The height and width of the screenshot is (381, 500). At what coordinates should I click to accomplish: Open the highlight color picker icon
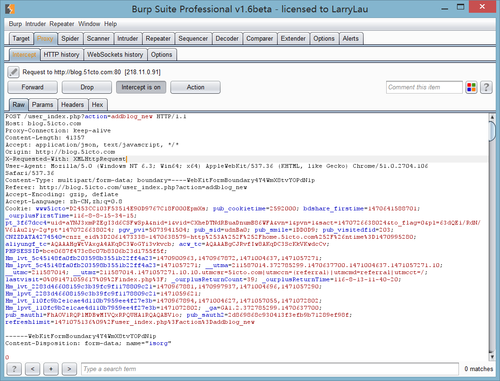point(471,87)
